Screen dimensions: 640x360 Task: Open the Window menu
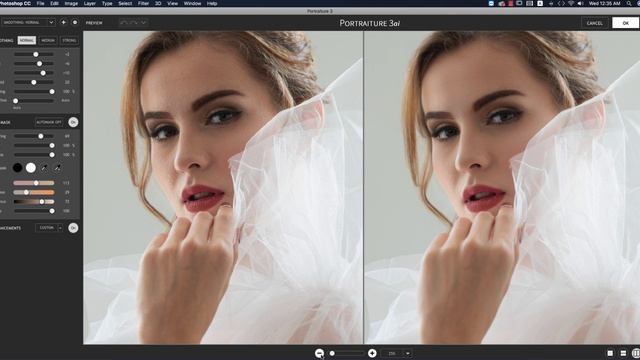[192, 3]
